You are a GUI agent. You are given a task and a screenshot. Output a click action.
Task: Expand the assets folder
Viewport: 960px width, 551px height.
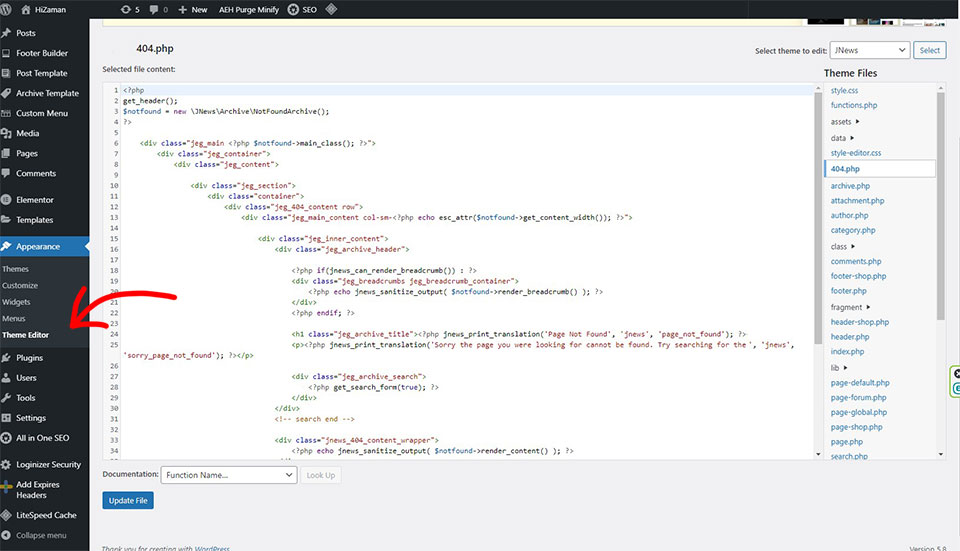click(x=845, y=122)
